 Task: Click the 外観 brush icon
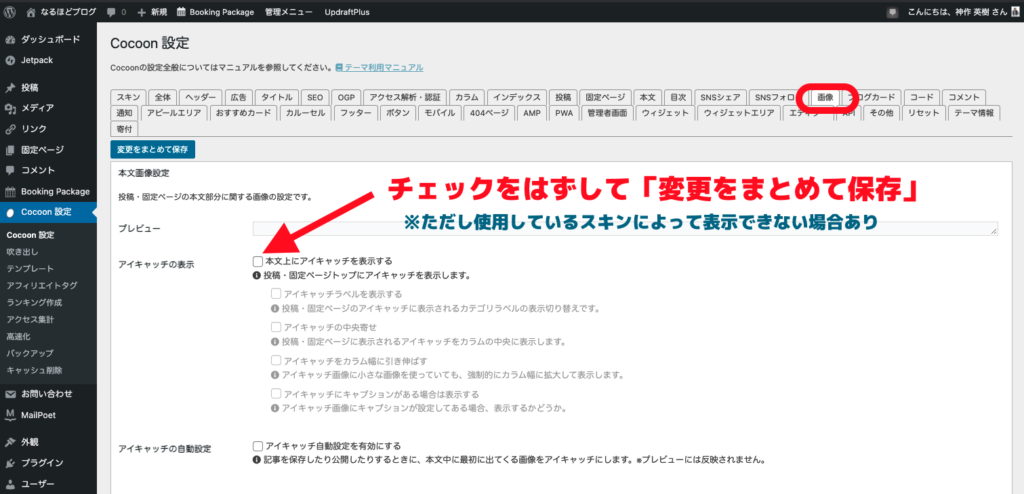(x=10, y=442)
